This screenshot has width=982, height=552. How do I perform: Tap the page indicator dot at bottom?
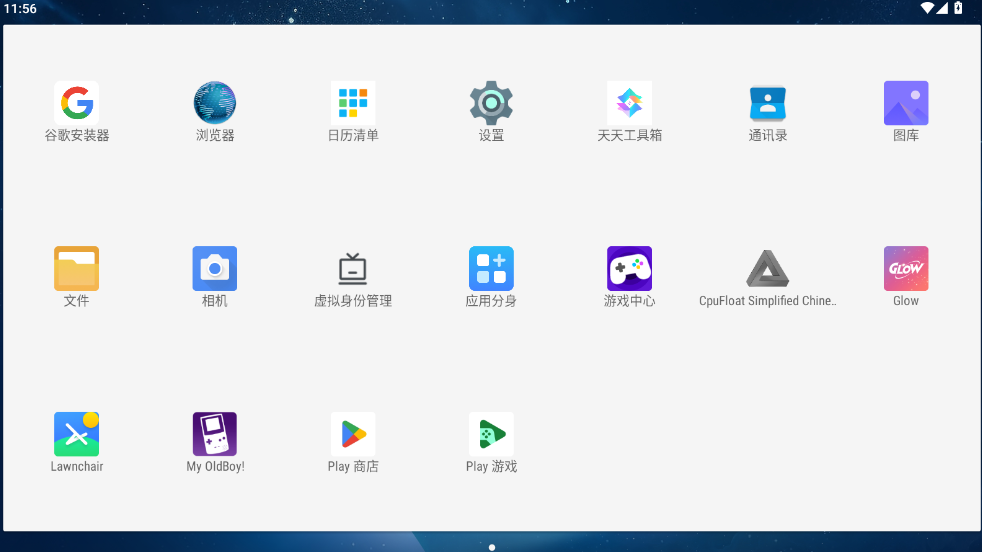491,547
